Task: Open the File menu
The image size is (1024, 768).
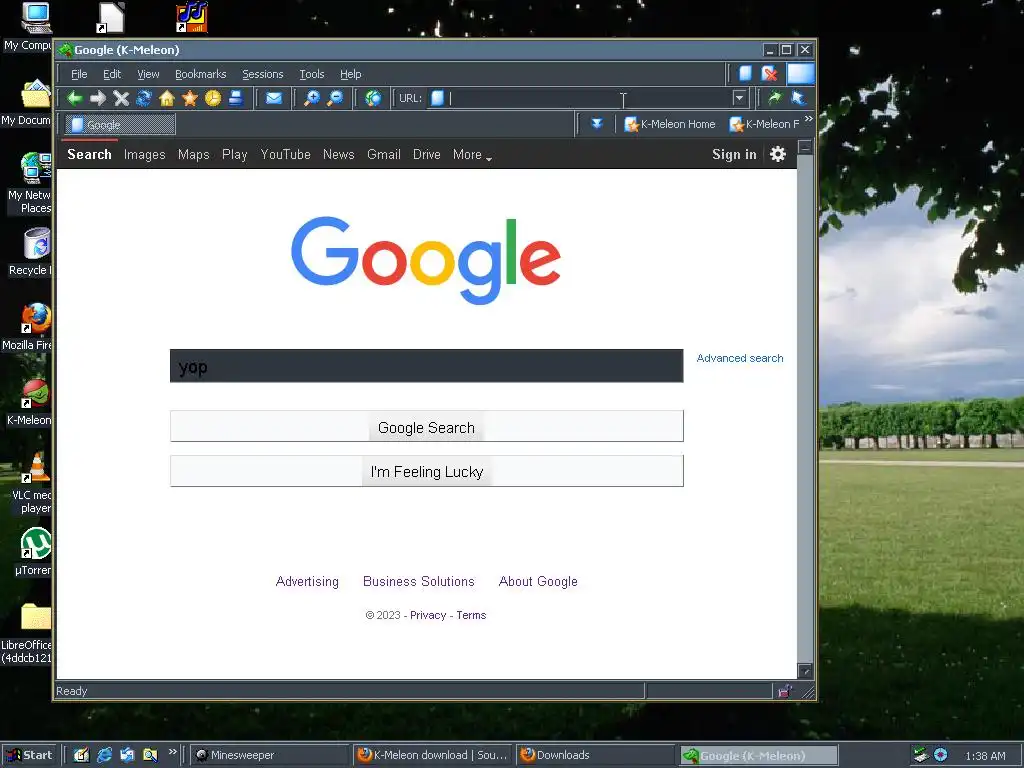Action: [79, 74]
